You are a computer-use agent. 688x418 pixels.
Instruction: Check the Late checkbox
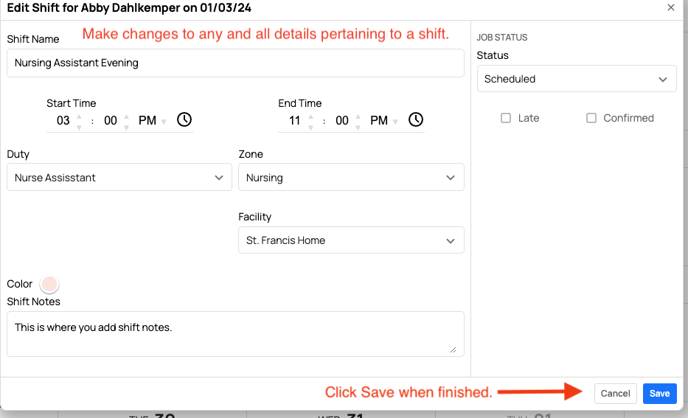point(506,118)
